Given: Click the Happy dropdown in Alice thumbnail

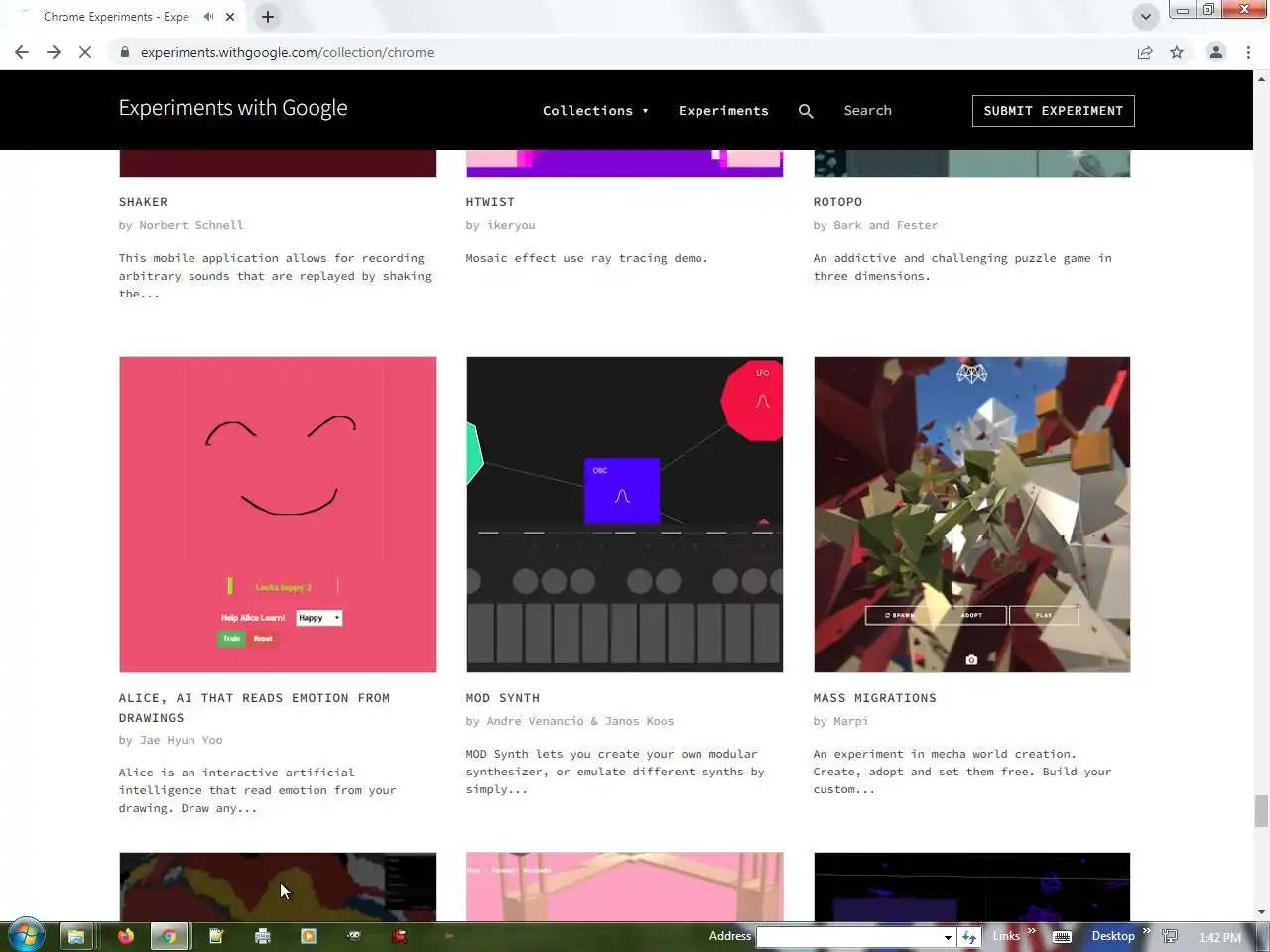Looking at the screenshot, I should (x=318, y=617).
